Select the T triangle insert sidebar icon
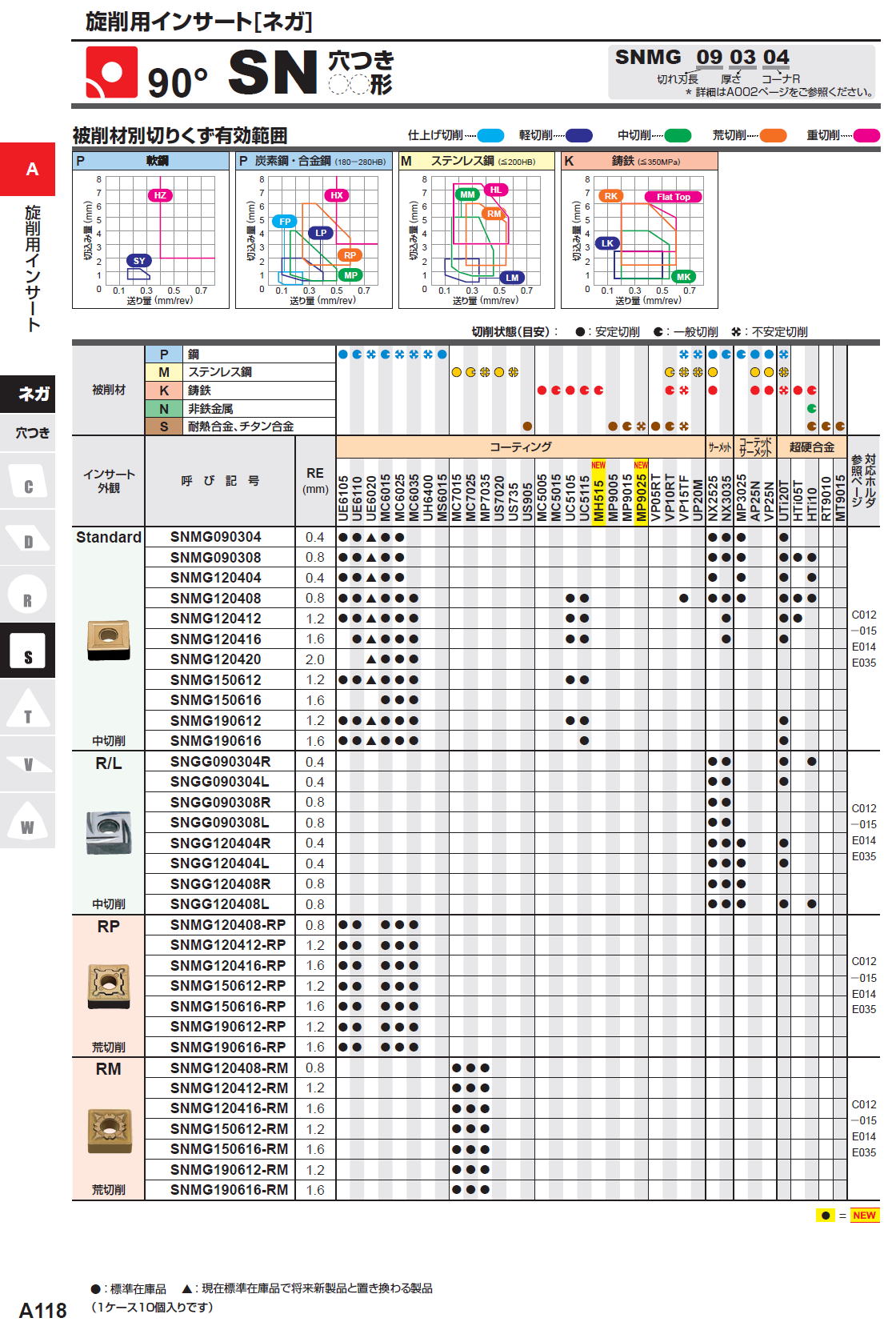The height and width of the screenshot is (1330, 896). coord(27,707)
